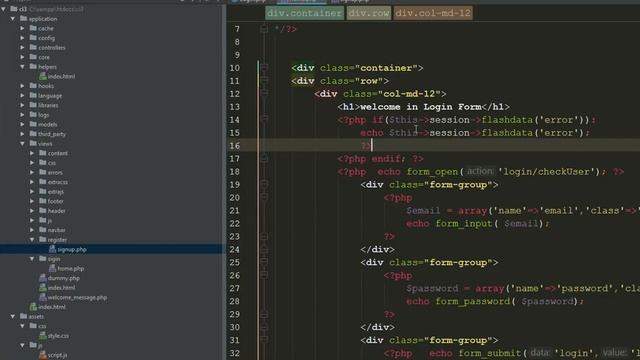This screenshot has width=640, height=360.
Task: Click line number 24 in the gutter
Action: pos(235,249)
